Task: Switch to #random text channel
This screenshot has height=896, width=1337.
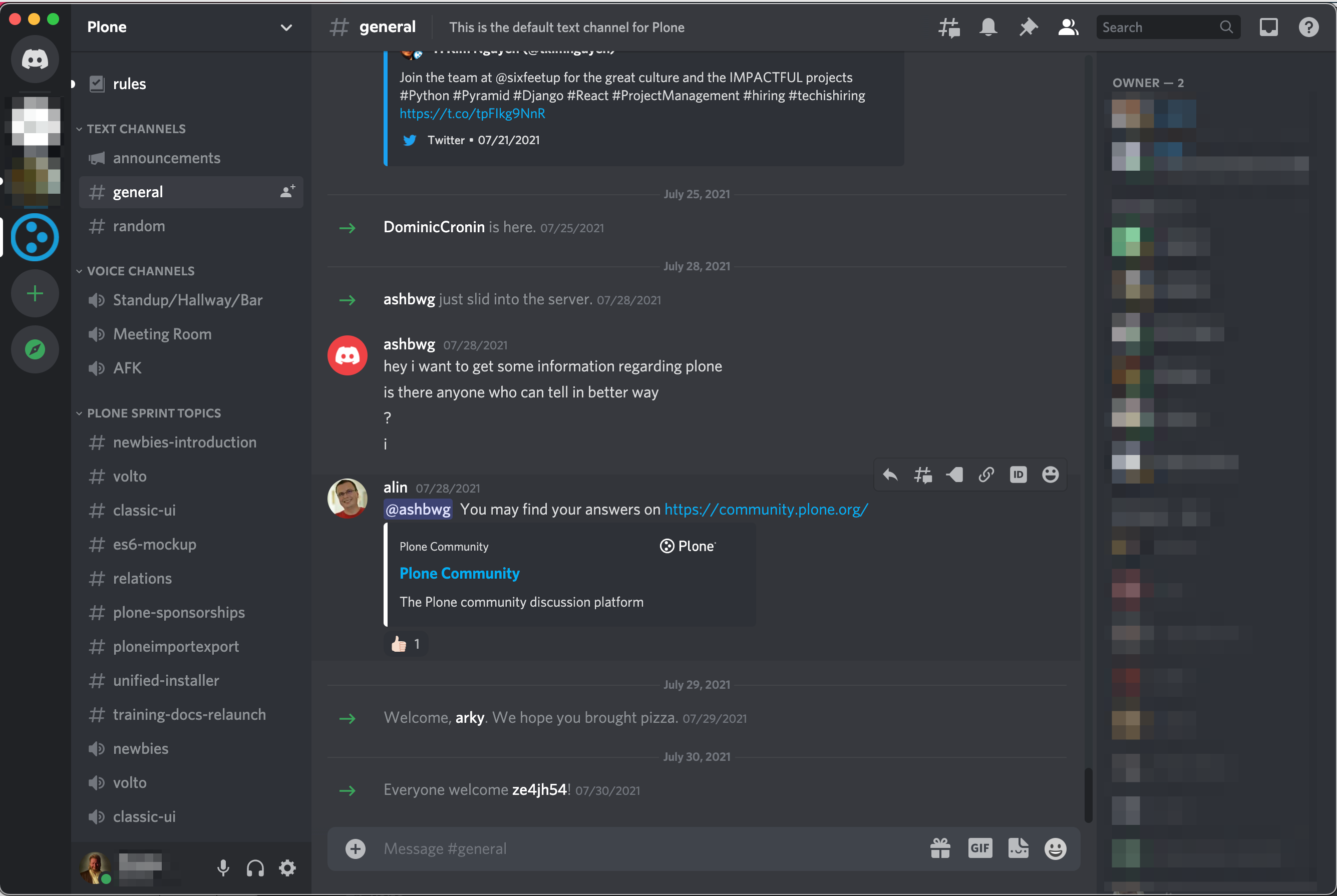Action: (140, 225)
